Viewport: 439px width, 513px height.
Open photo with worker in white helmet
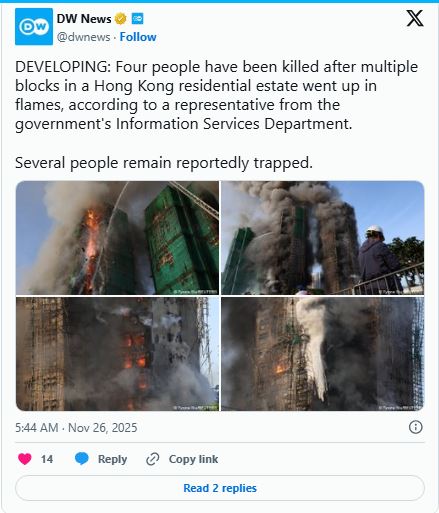pos(323,238)
